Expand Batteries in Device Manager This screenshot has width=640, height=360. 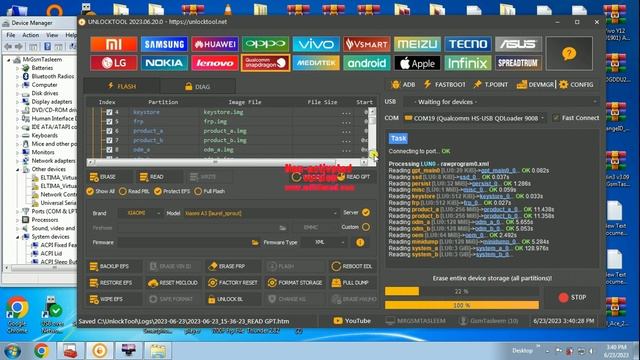pyautogui.click(x=18, y=68)
